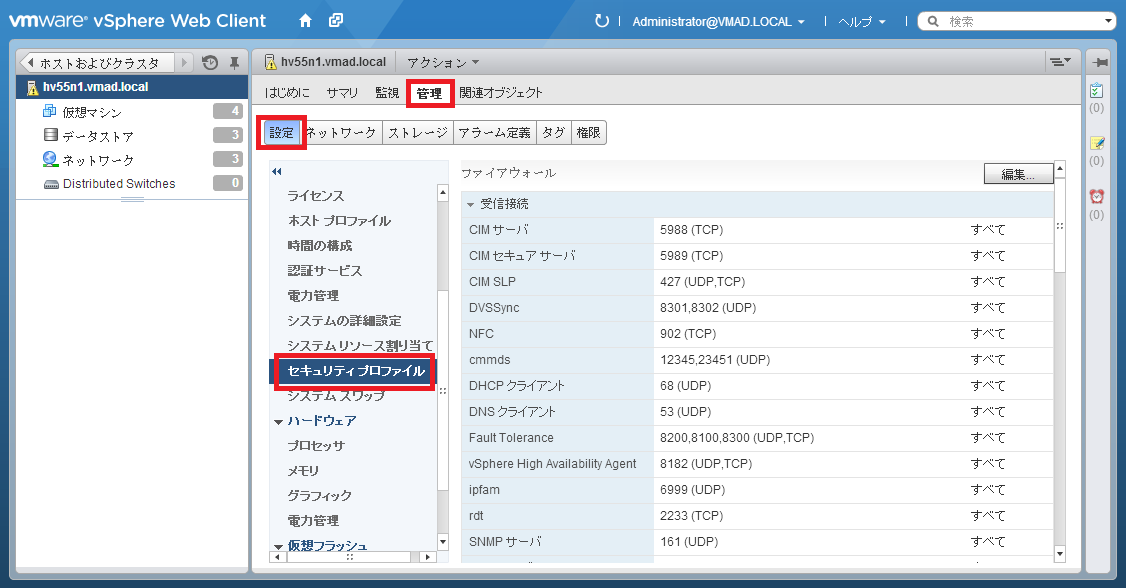The height and width of the screenshot is (588, 1126).
Task: Open 時間の構成 settings
Action: coord(320,246)
